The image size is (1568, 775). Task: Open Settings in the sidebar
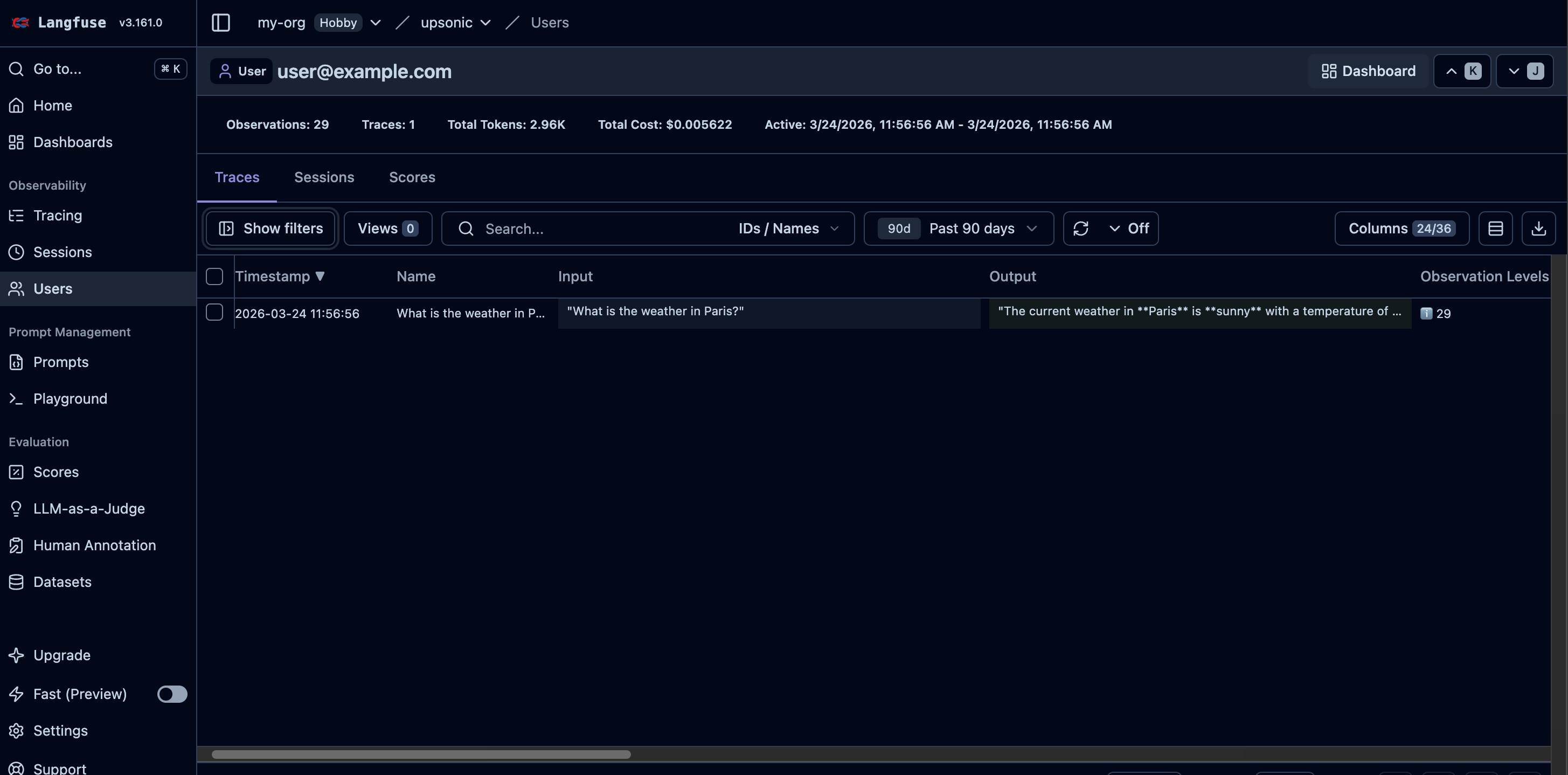(98, 731)
